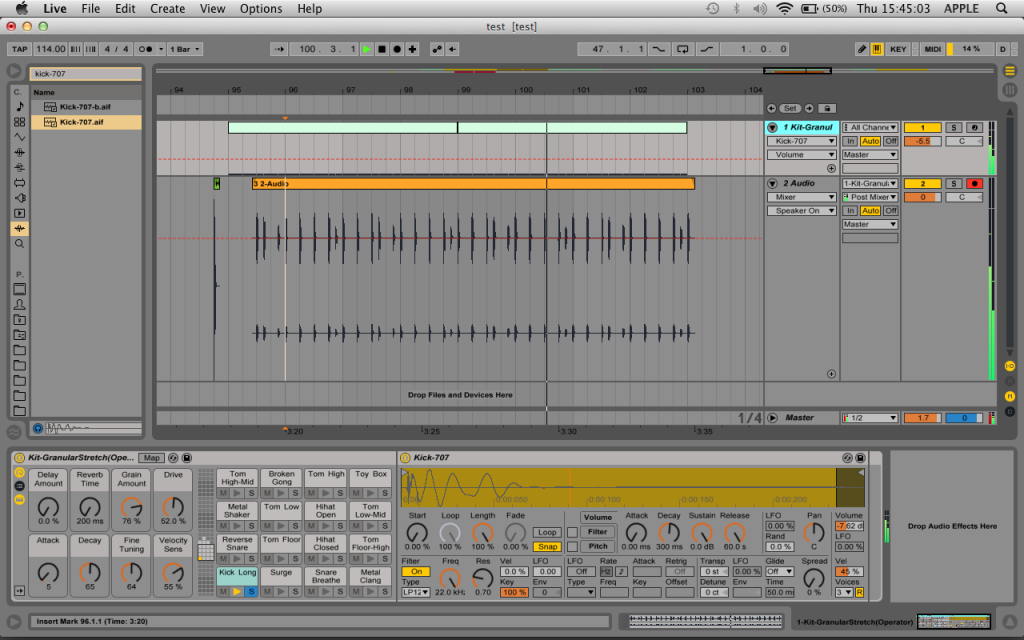Screen dimensions: 1024x640
Task: Toggle the Follow arrow button
Action: [x=280, y=49]
